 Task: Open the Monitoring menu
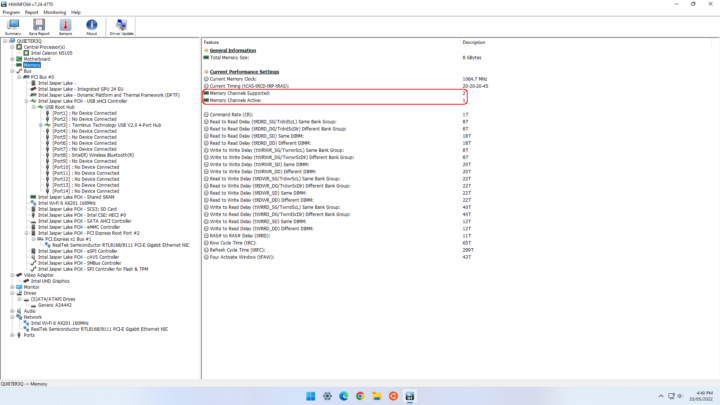(55, 12)
